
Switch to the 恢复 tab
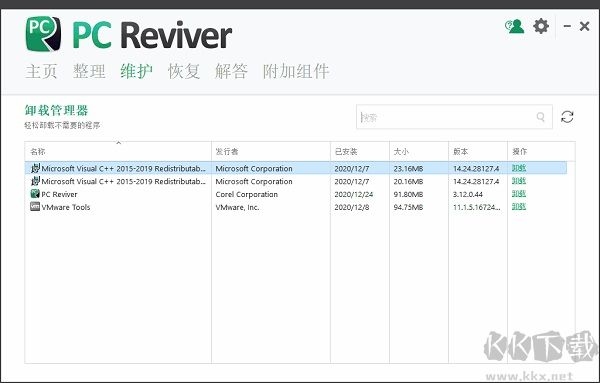tap(184, 71)
